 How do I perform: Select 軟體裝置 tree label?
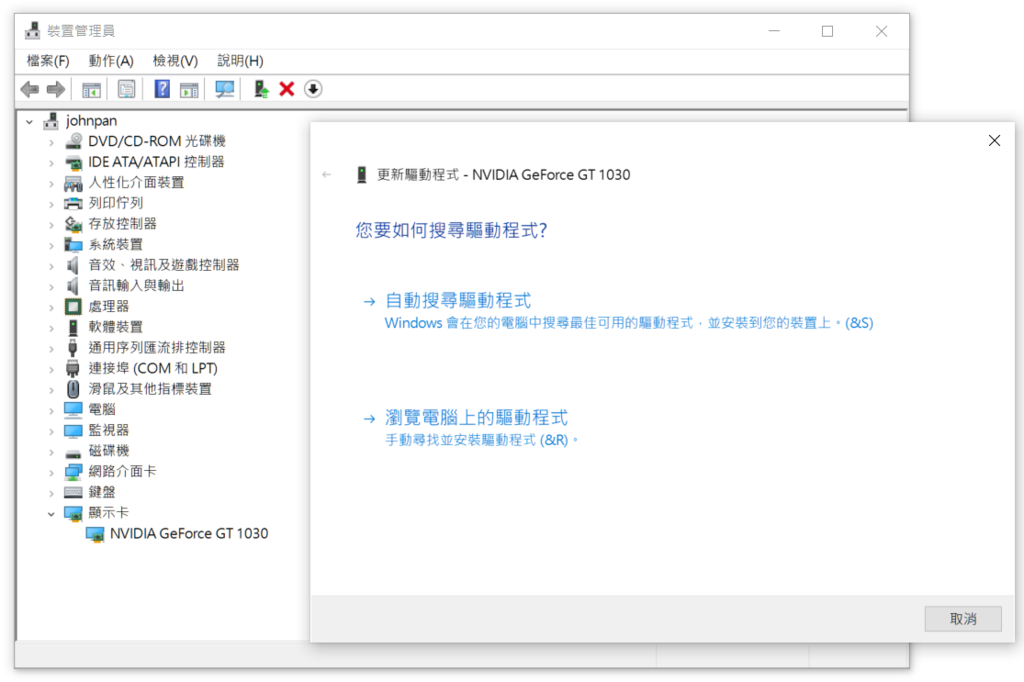tap(116, 327)
